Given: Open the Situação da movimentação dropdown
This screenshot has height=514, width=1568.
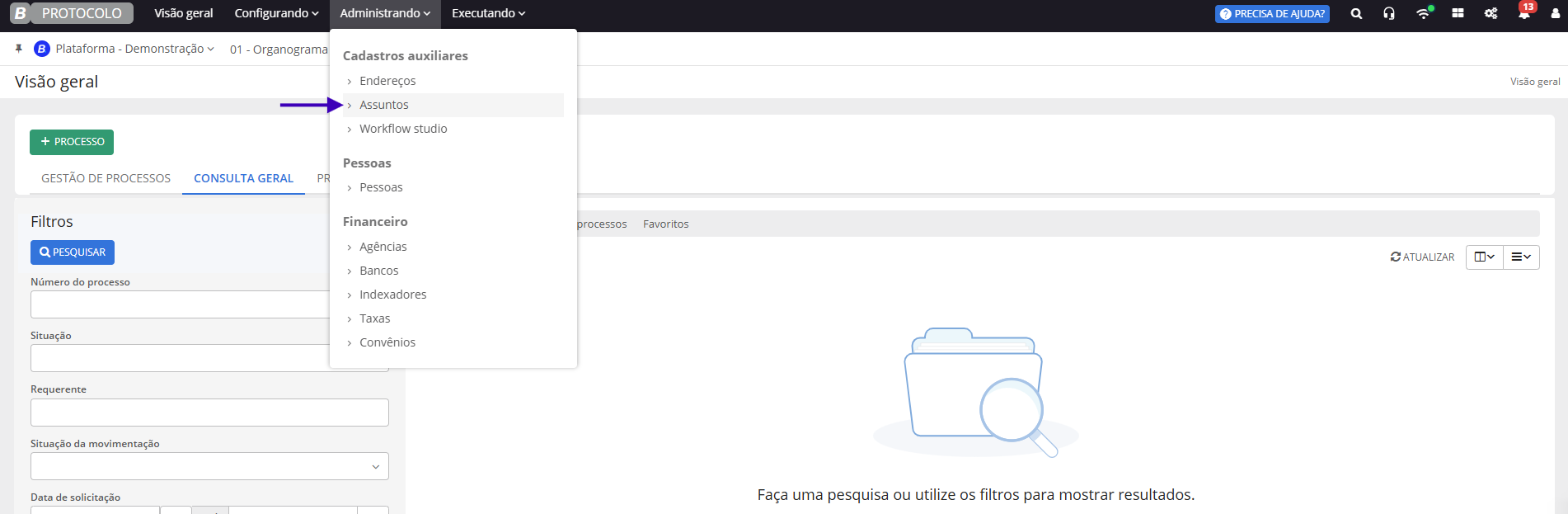Looking at the screenshot, I should coord(209,466).
